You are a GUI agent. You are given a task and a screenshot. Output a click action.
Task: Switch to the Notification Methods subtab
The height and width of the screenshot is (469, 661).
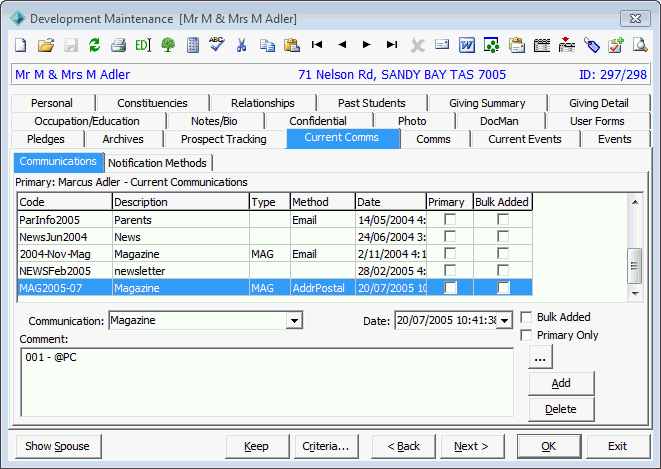(x=157, y=163)
